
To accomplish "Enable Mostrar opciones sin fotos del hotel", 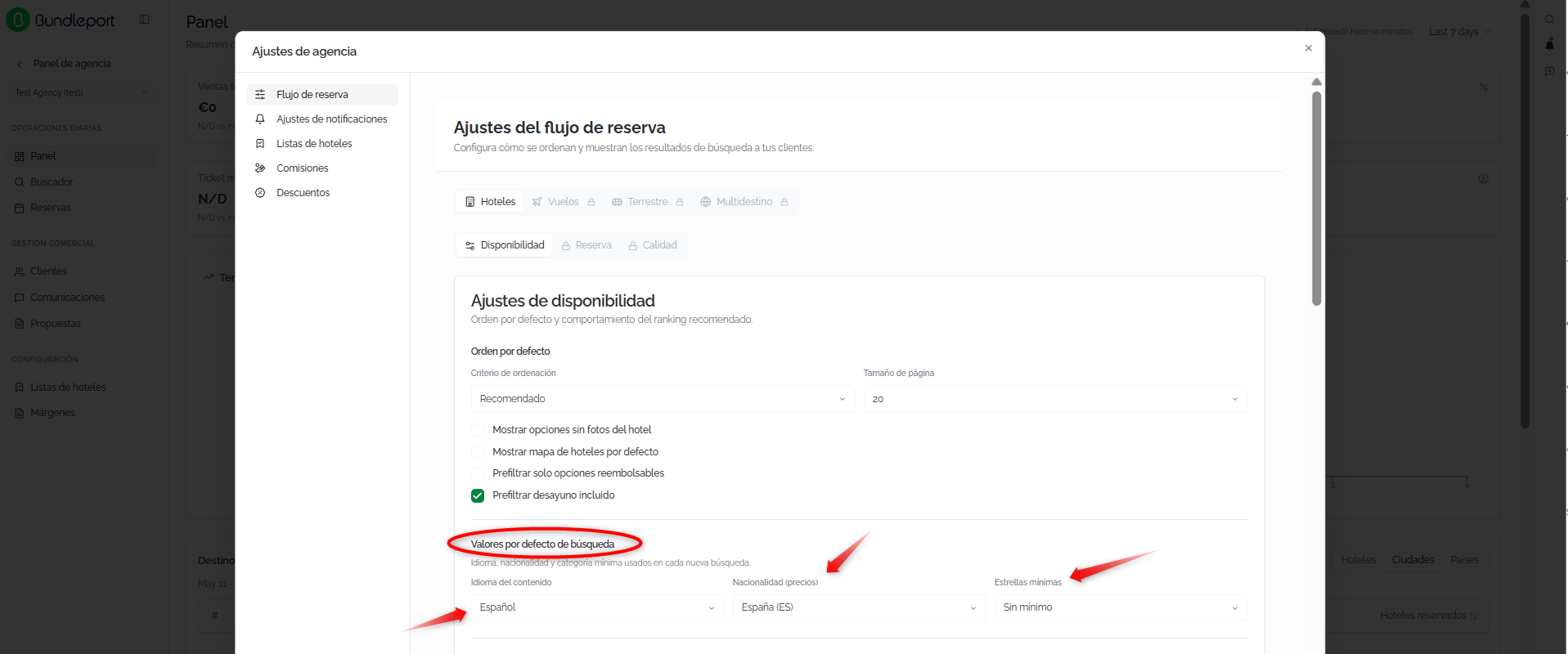I will pyautogui.click(x=478, y=430).
